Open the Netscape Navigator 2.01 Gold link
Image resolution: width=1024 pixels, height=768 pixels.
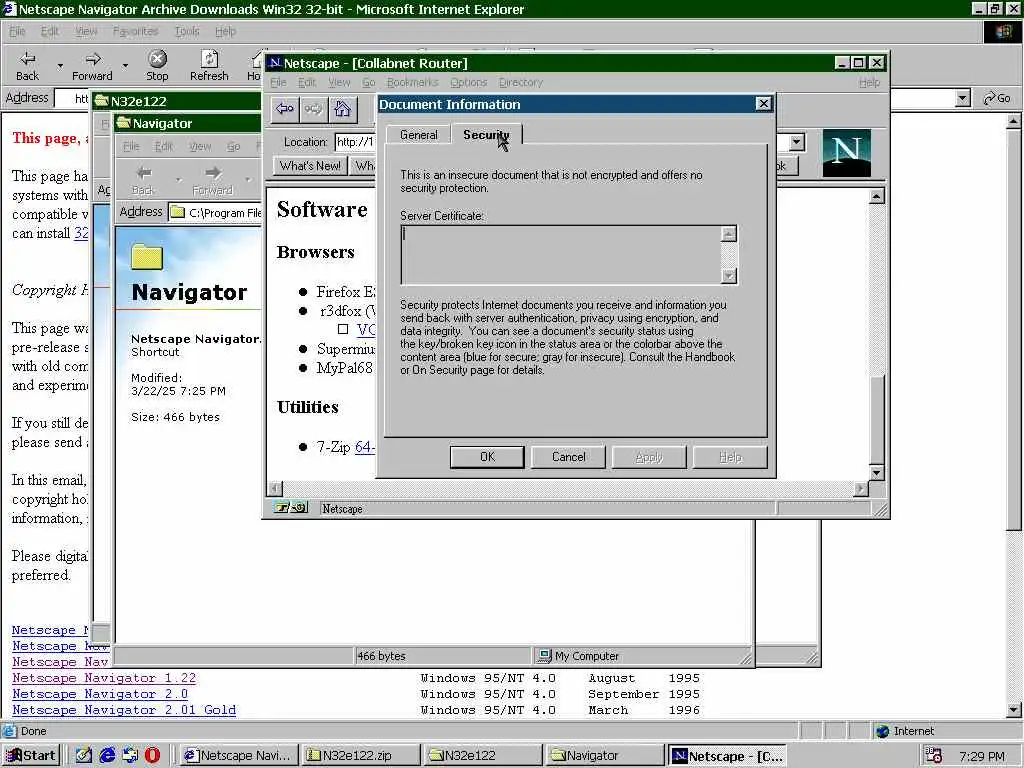[124, 710]
